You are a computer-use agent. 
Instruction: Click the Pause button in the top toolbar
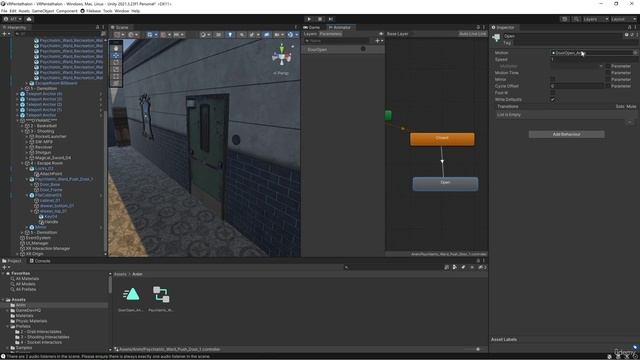coord(320,19)
